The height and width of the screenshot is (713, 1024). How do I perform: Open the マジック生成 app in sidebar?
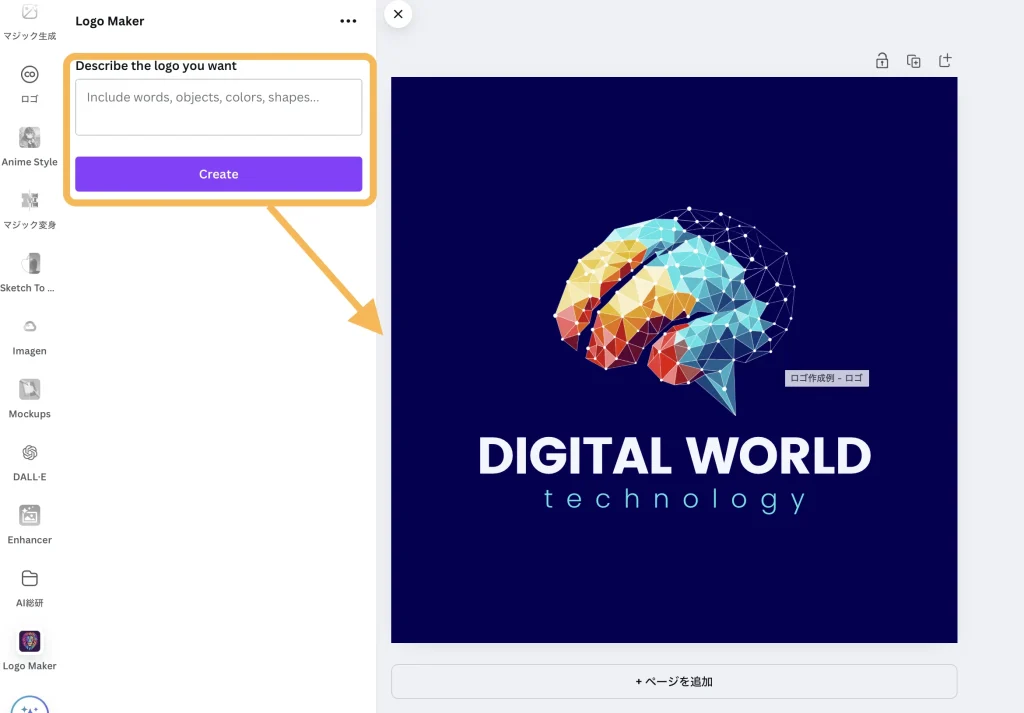(30, 14)
